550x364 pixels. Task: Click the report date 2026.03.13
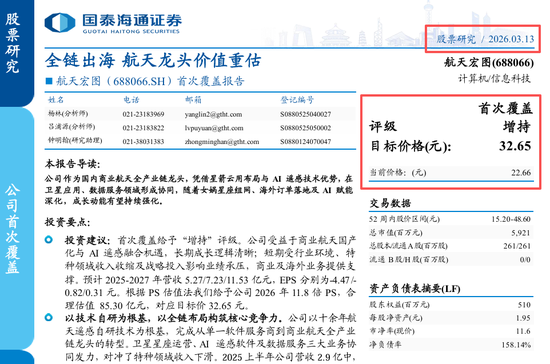click(x=511, y=39)
